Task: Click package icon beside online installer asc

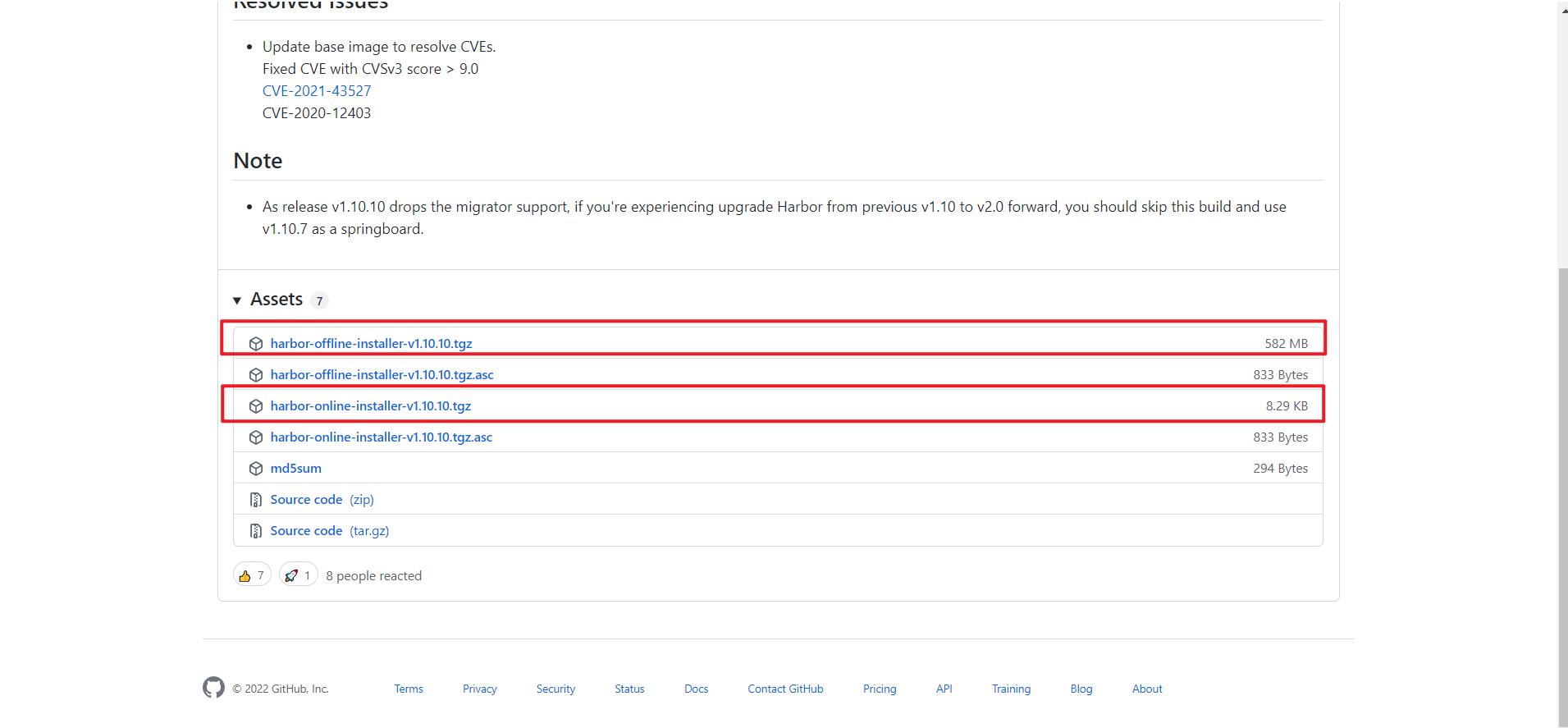Action: click(256, 437)
